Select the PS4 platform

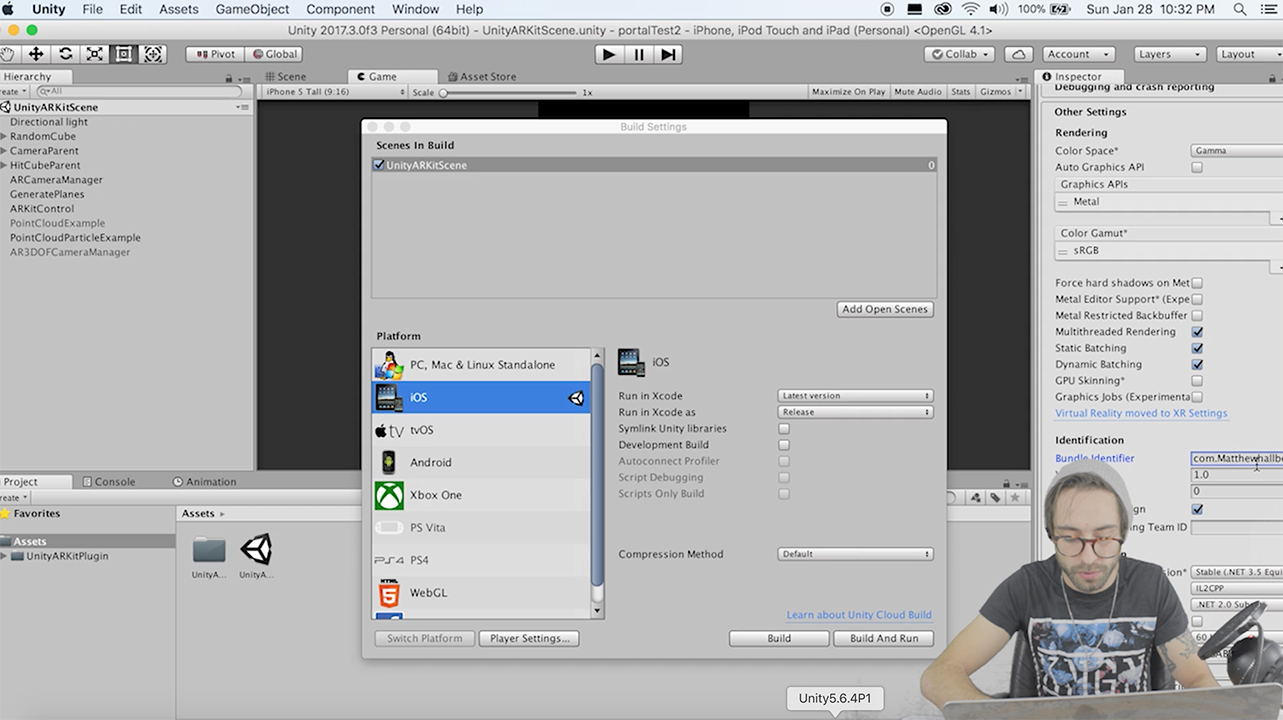point(481,560)
